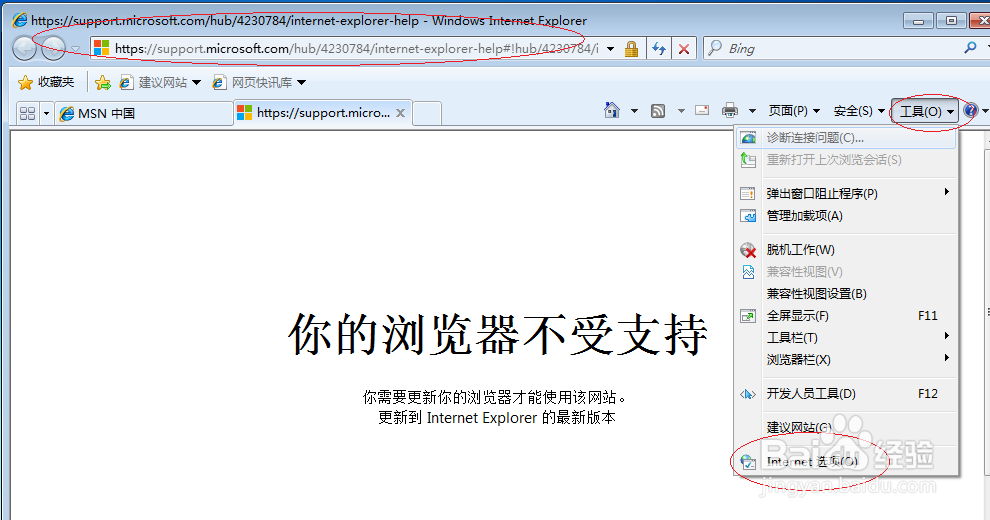Click the developer tools icon in menu
The width and height of the screenshot is (990, 520).
748,394
